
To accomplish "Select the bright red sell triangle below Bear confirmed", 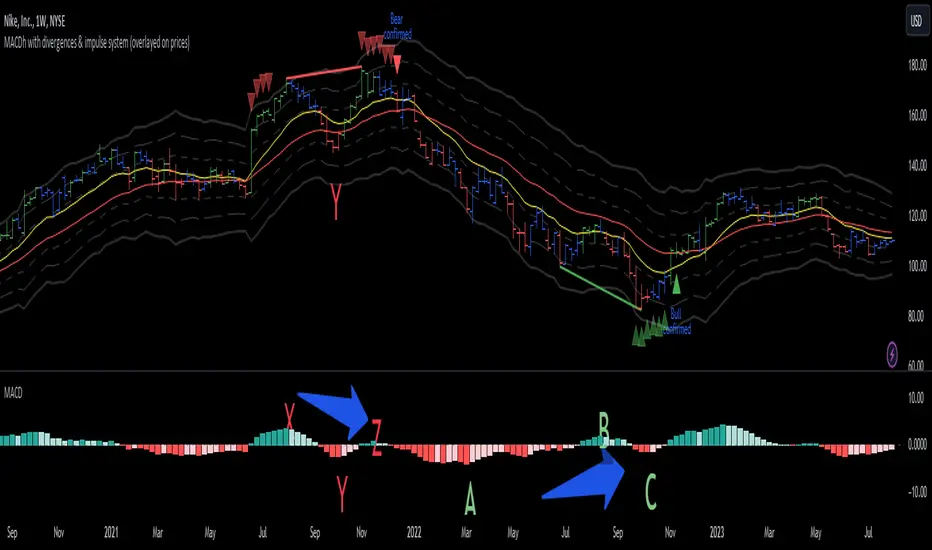I will pyautogui.click(x=398, y=64).
